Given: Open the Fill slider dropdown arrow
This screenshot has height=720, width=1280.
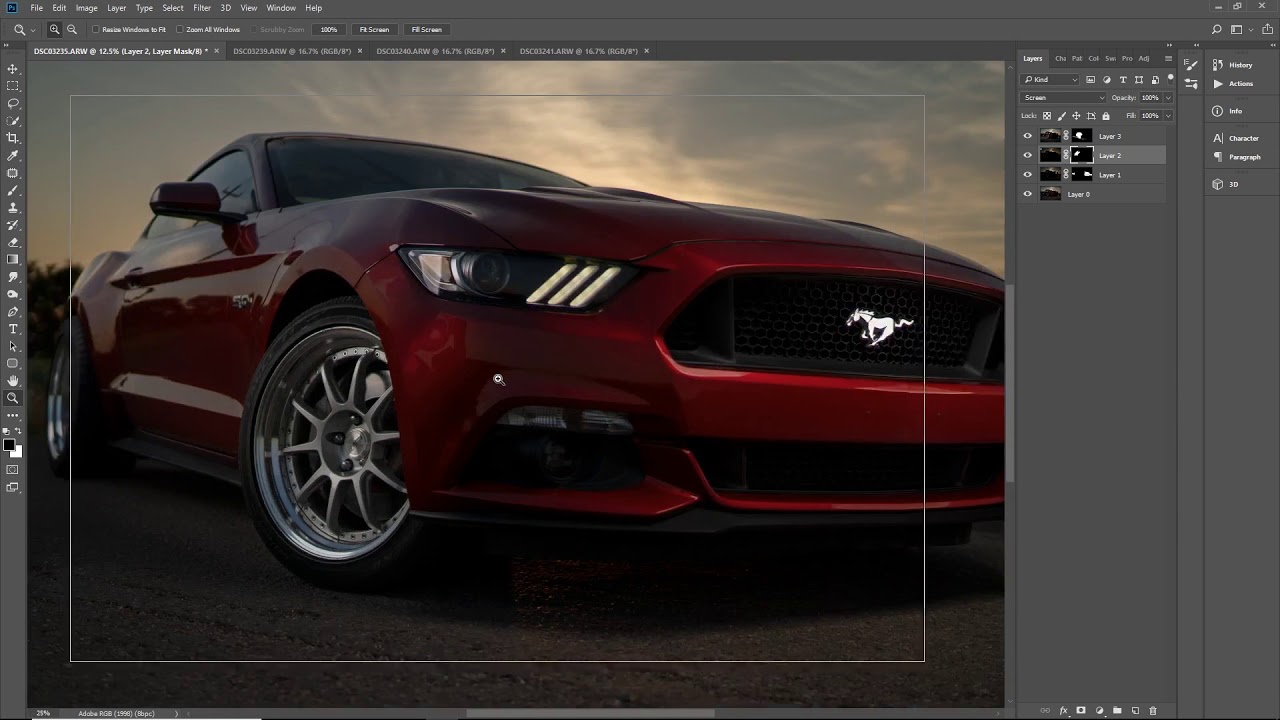Looking at the screenshot, I should click(1168, 116).
